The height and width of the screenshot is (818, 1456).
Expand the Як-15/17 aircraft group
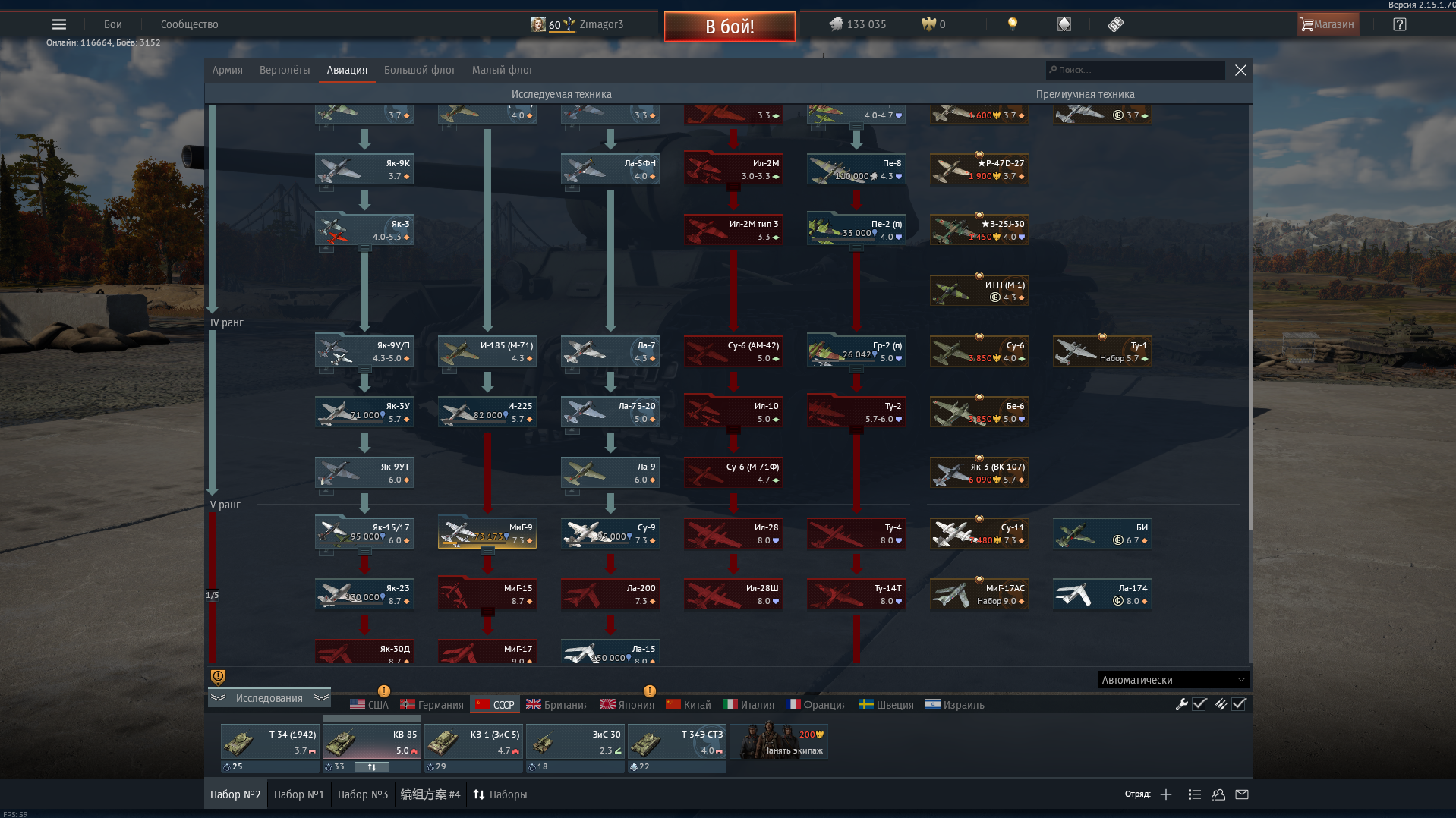click(364, 552)
